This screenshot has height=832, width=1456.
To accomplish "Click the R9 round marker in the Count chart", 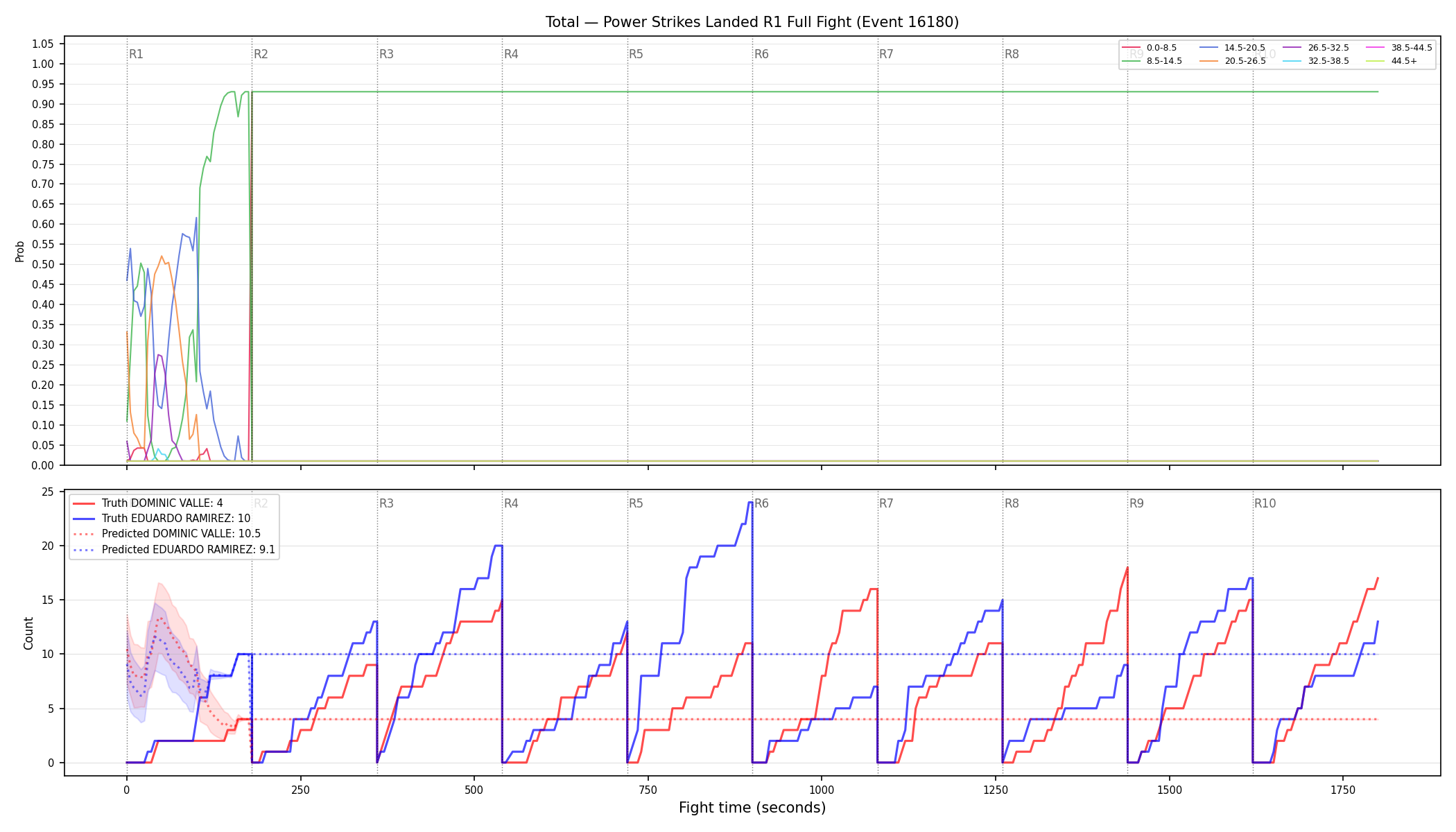I will (x=1136, y=503).
